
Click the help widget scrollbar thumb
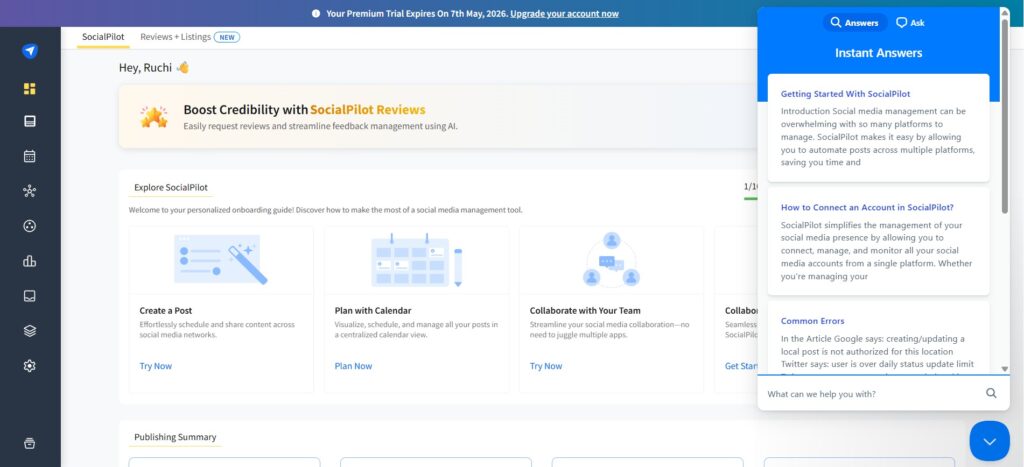pyautogui.click(x=1004, y=118)
